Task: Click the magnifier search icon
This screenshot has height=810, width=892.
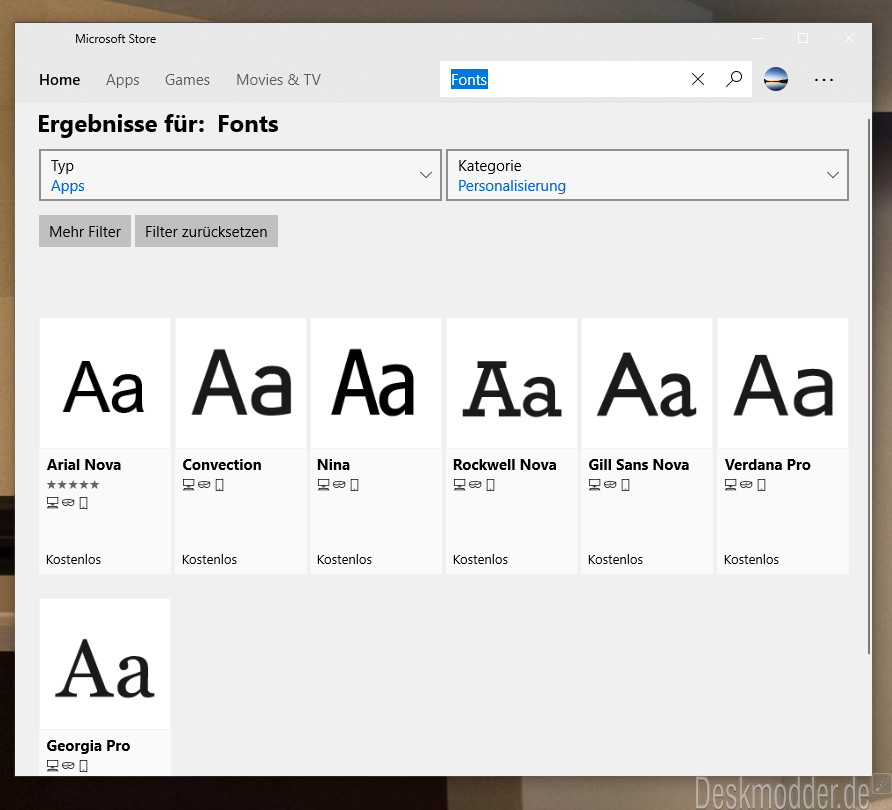Action: tap(734, 79)
